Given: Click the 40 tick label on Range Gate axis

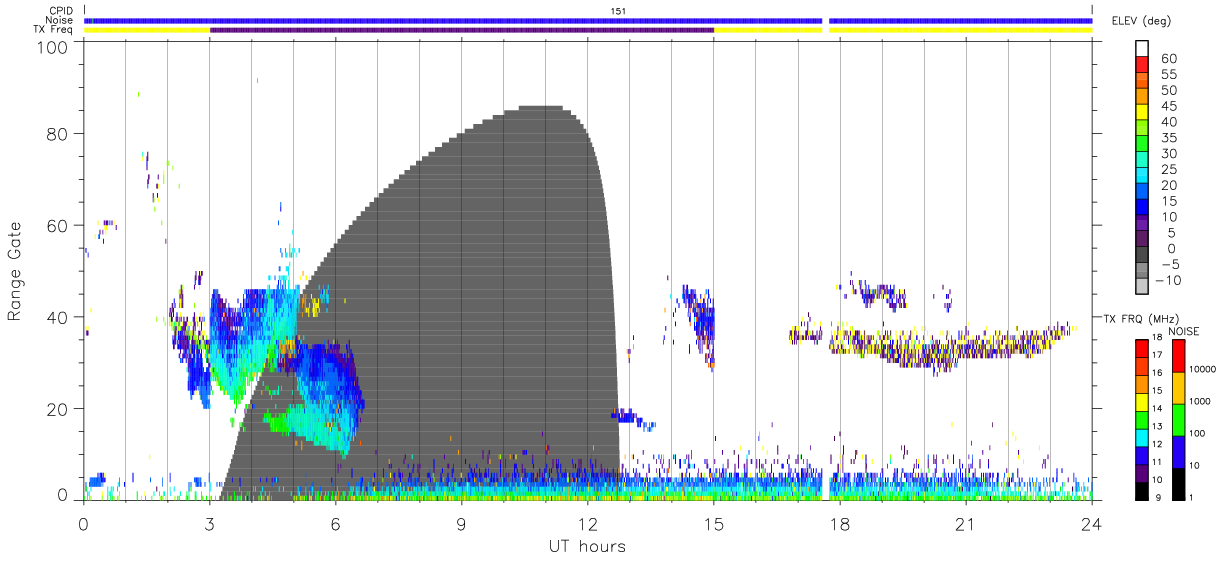Looking at the screenshot, I should coord(57,317).
